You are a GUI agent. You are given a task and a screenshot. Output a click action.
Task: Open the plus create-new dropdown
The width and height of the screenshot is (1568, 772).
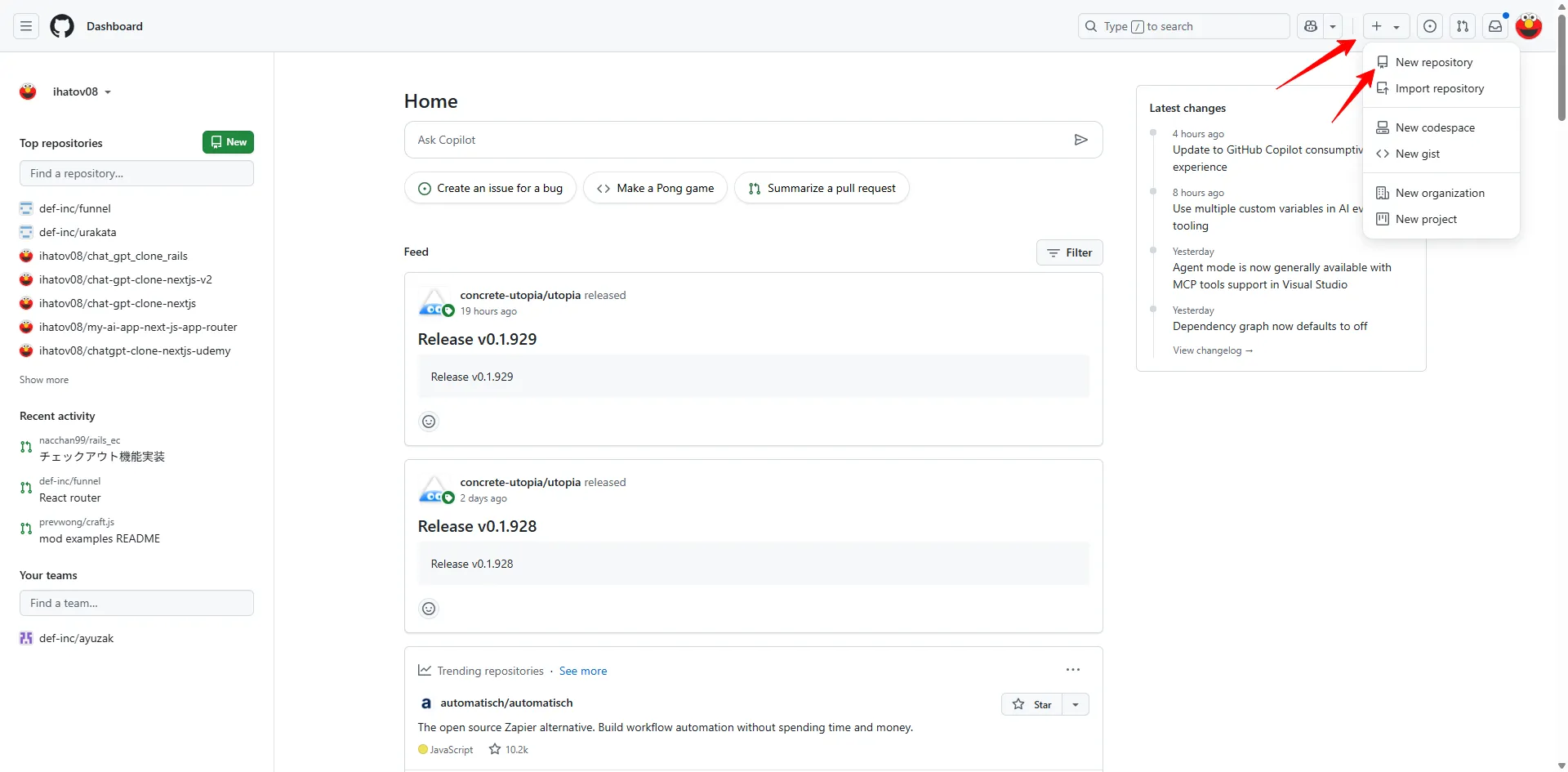point(1386,26)
